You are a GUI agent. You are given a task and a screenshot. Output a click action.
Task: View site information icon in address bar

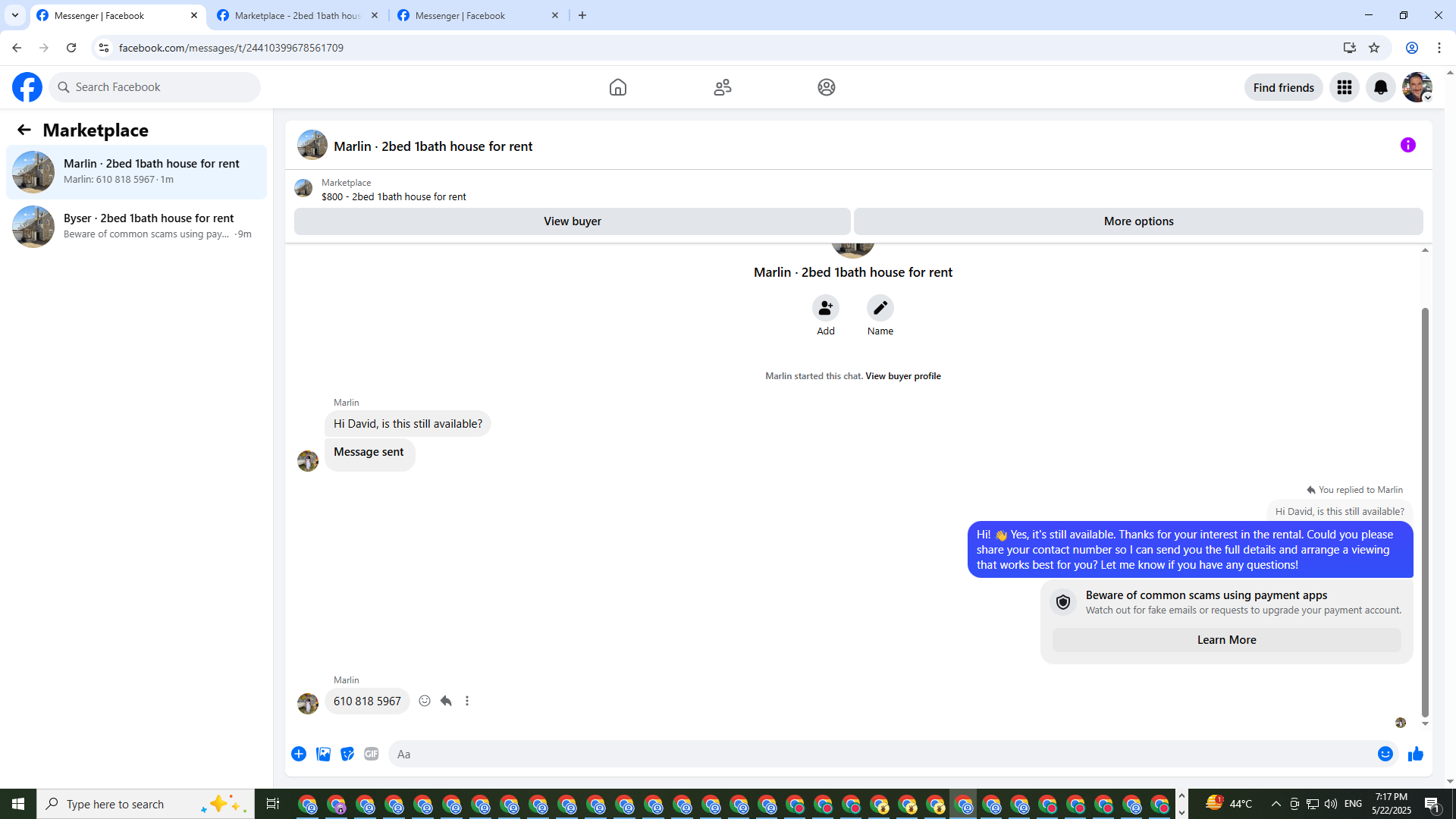pyautogui.click(x=104, y=48)
